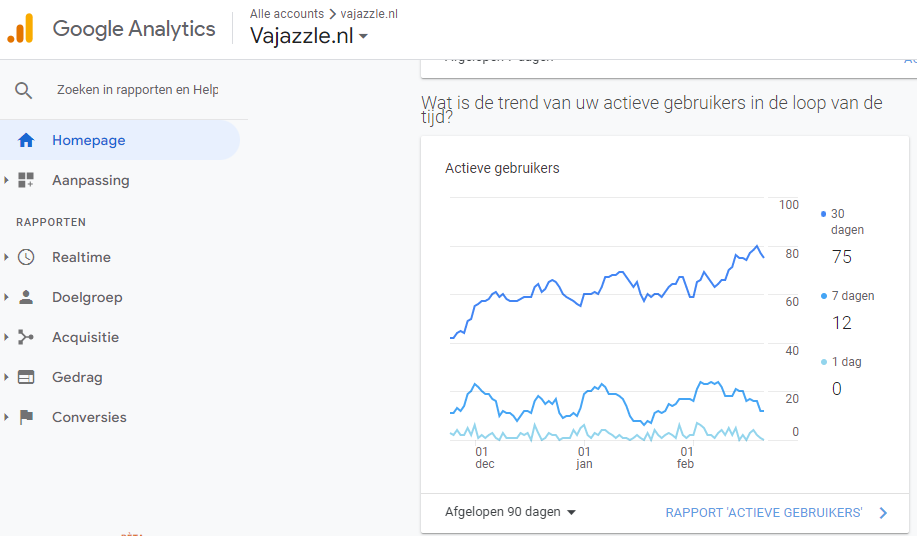Click the Google Analytics logo icon
Viewport: 917px width, 536px height.
pyautogui.click(x=20, y=28)
